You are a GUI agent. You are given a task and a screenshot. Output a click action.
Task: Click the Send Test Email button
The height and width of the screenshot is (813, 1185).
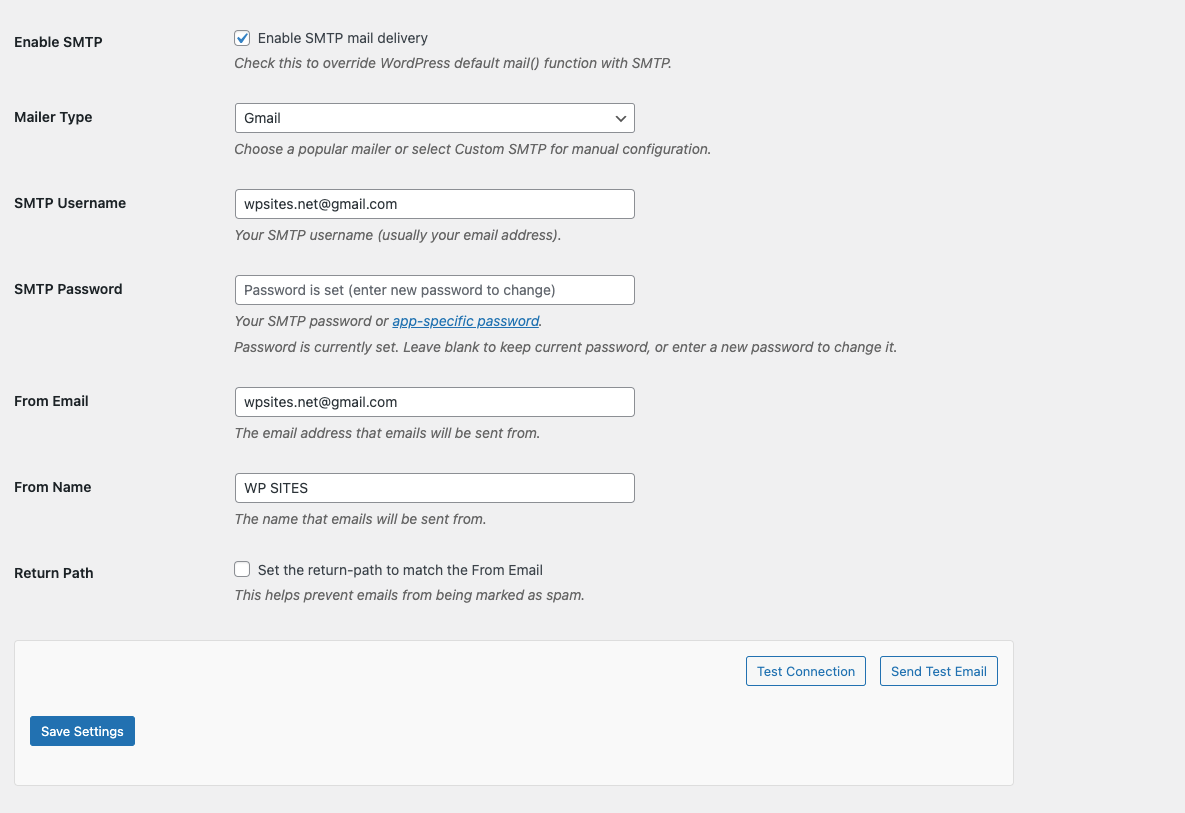point(938,671)
